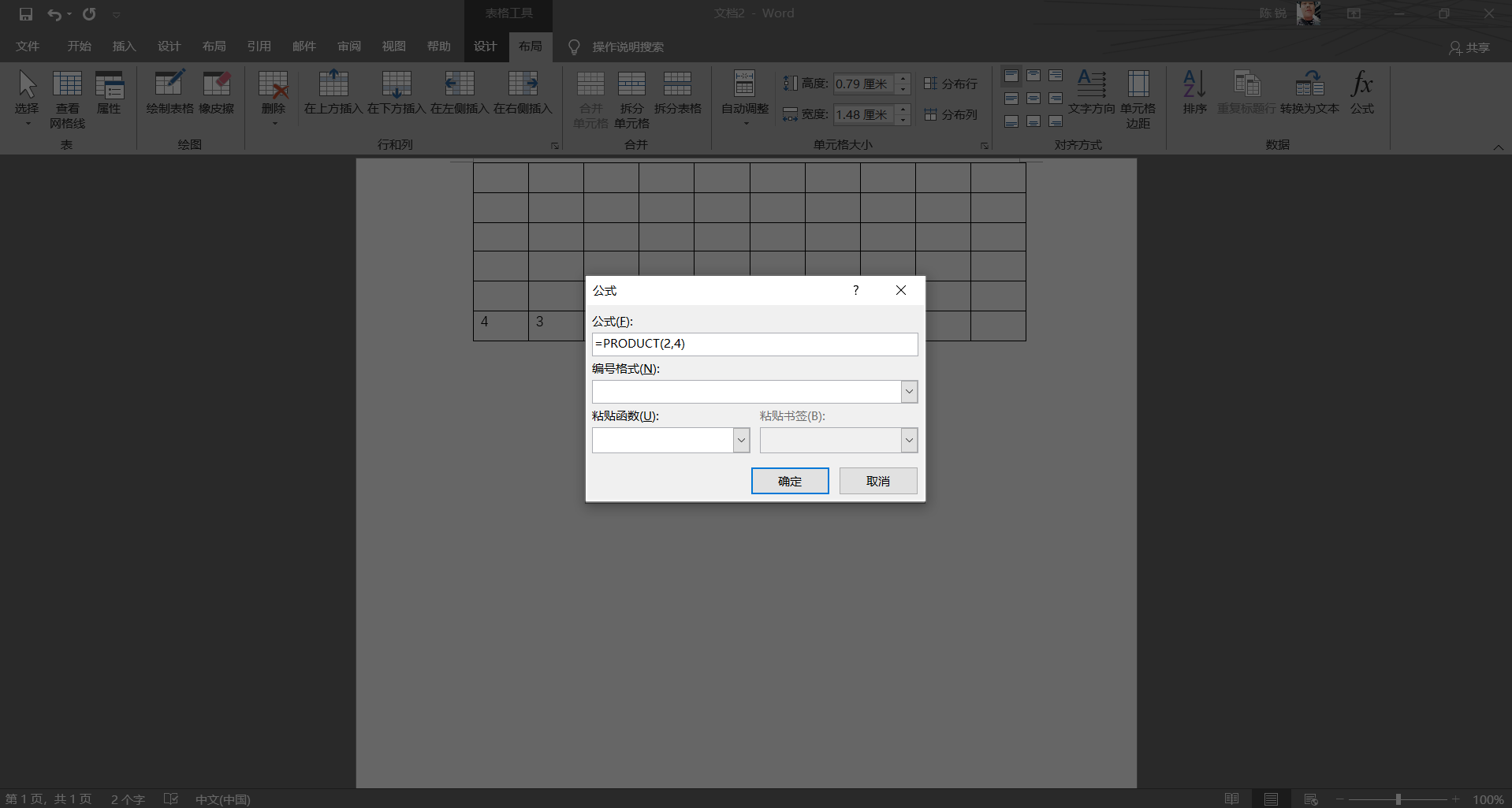
Task: Select Align Top Right alignment
Action: (x=1056, y=76)
